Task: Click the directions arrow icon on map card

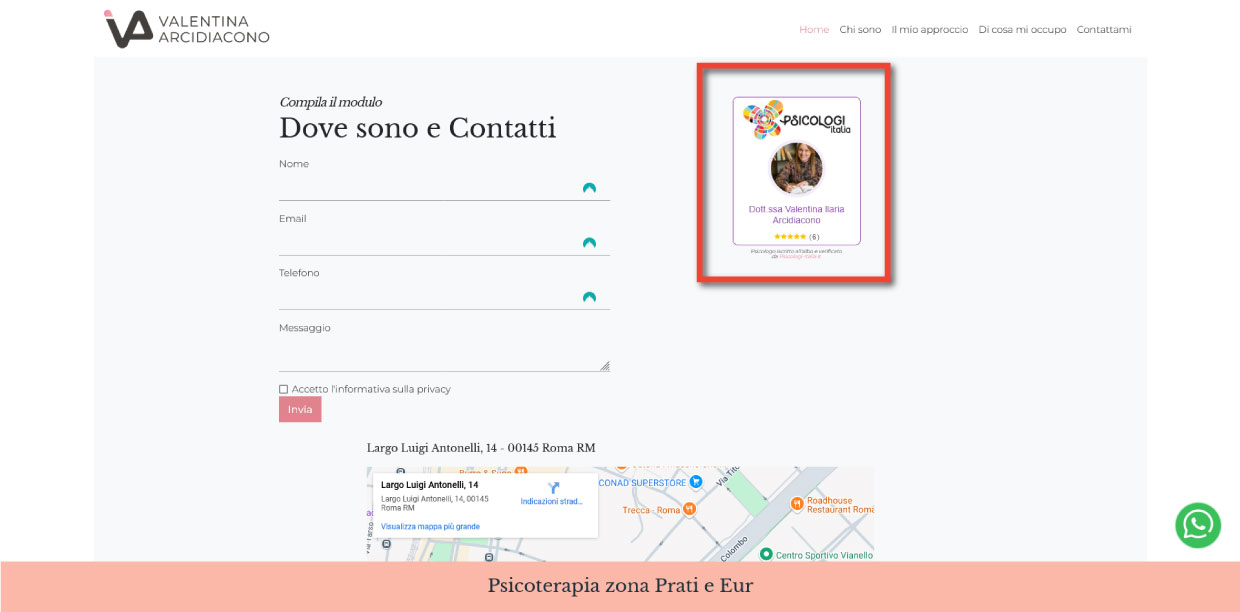Action: pyautogui.click(x=553, y=488)
